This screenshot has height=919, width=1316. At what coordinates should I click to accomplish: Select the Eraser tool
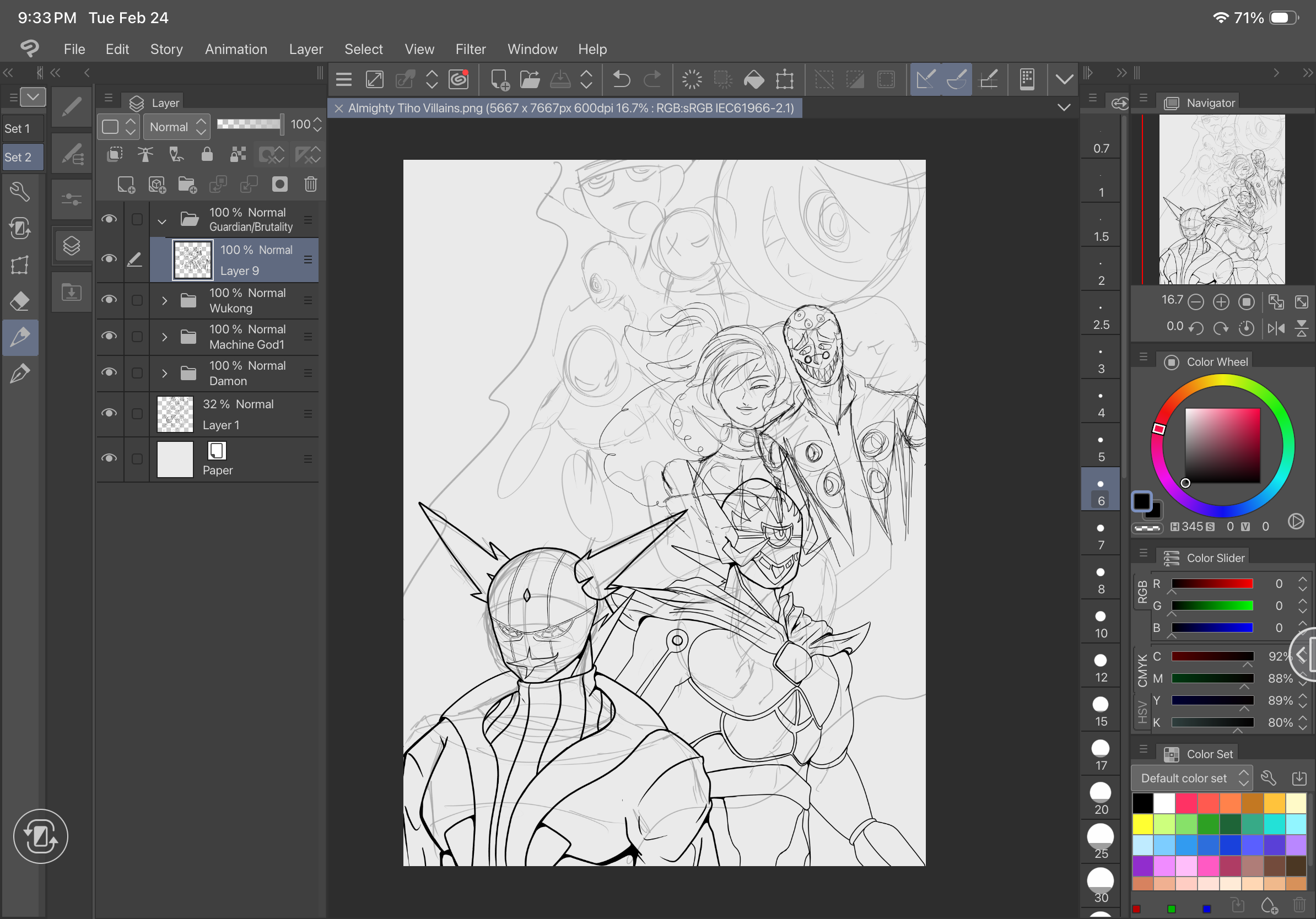pyautogui.click(x=20, y=301)
